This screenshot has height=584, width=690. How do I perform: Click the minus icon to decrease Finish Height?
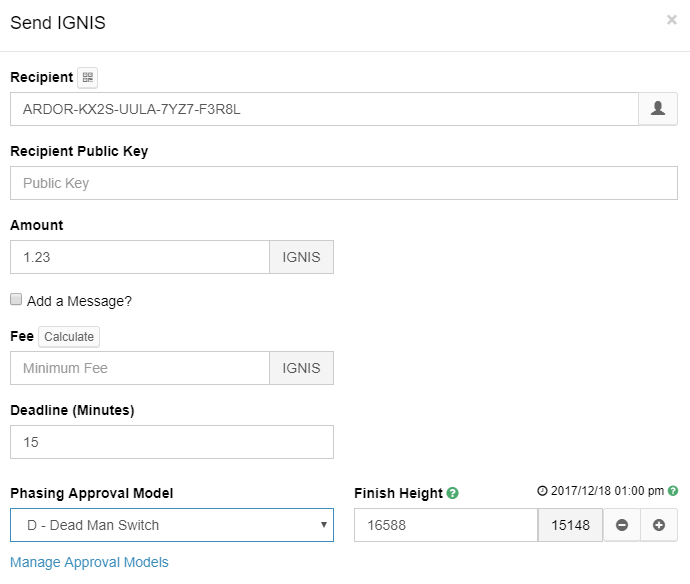coord(622,525)
